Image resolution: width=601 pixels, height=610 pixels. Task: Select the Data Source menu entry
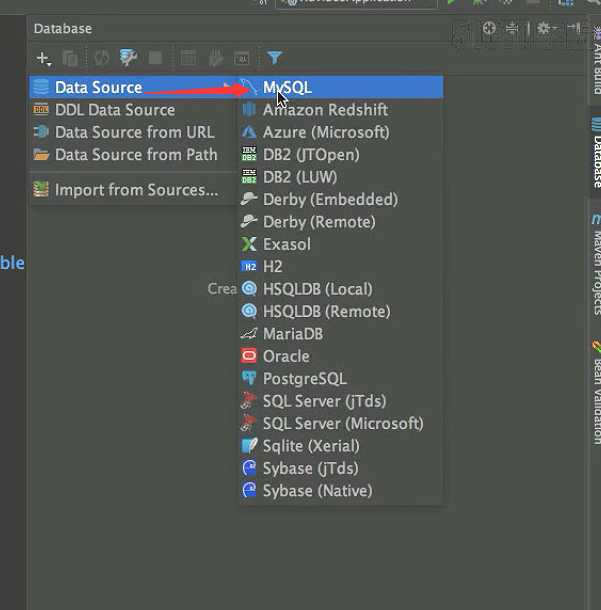coord(133,87)
